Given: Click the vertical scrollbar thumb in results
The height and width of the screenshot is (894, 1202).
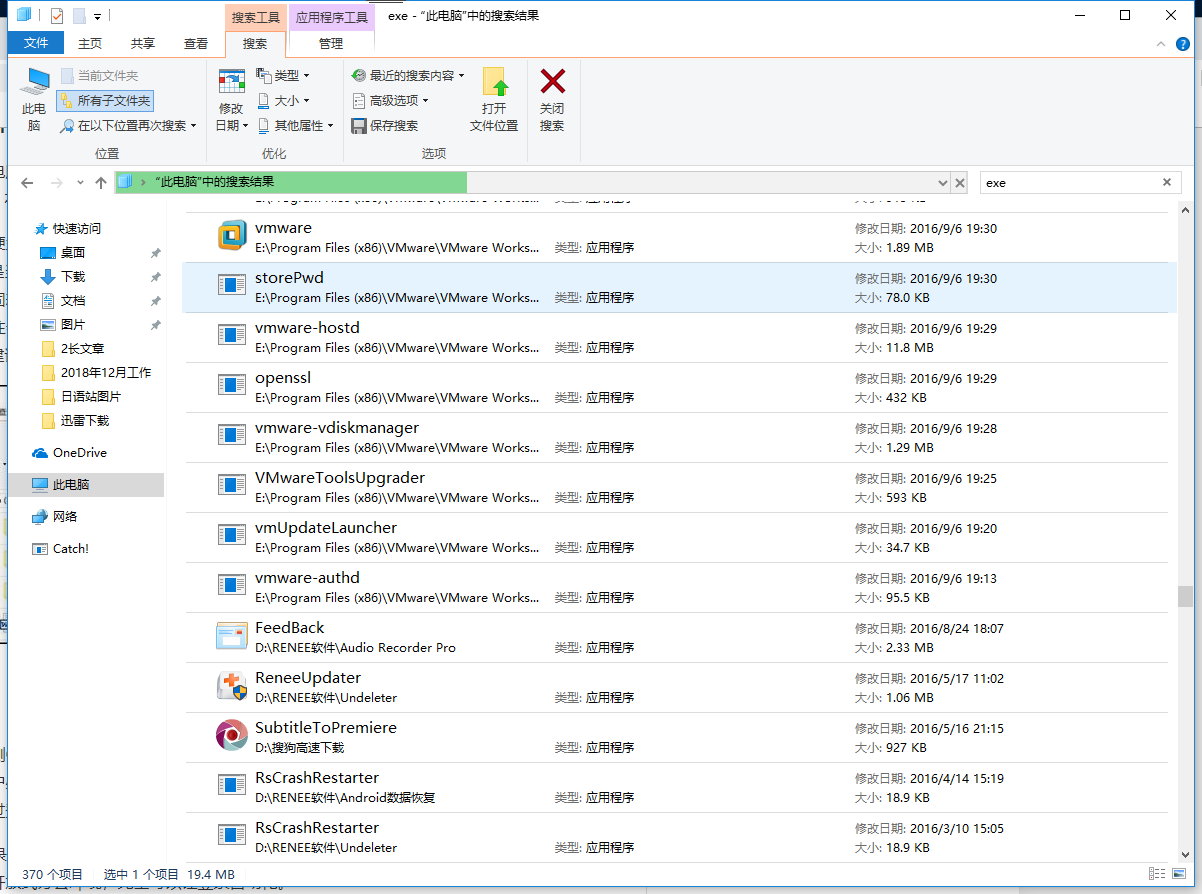Looking at the screenshot, I should tap(1185, 596).
